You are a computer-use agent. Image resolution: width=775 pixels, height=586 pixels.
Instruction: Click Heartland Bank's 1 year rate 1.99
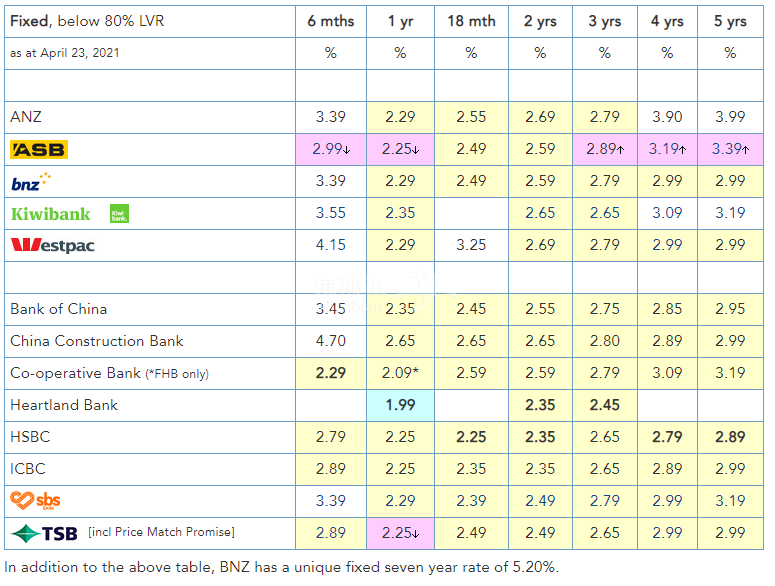[x=400, y=405]
